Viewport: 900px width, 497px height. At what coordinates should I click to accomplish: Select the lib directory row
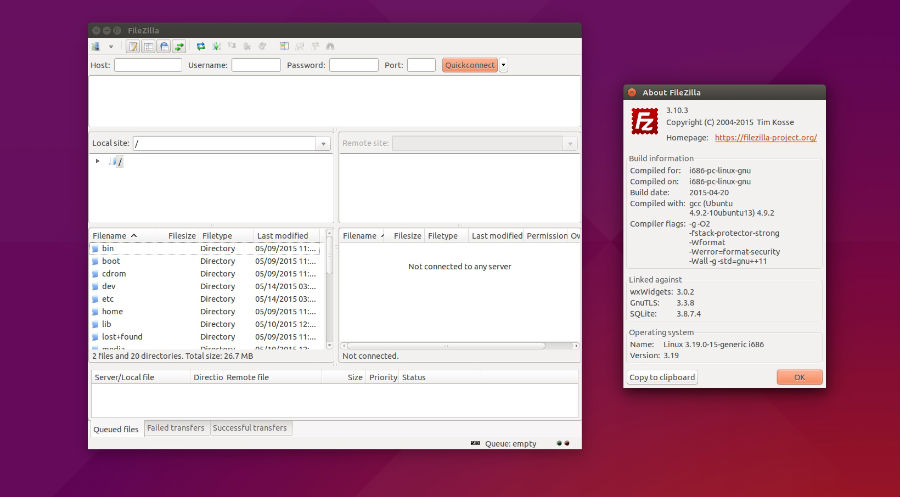pyautogui.click(x=205, y=324)
